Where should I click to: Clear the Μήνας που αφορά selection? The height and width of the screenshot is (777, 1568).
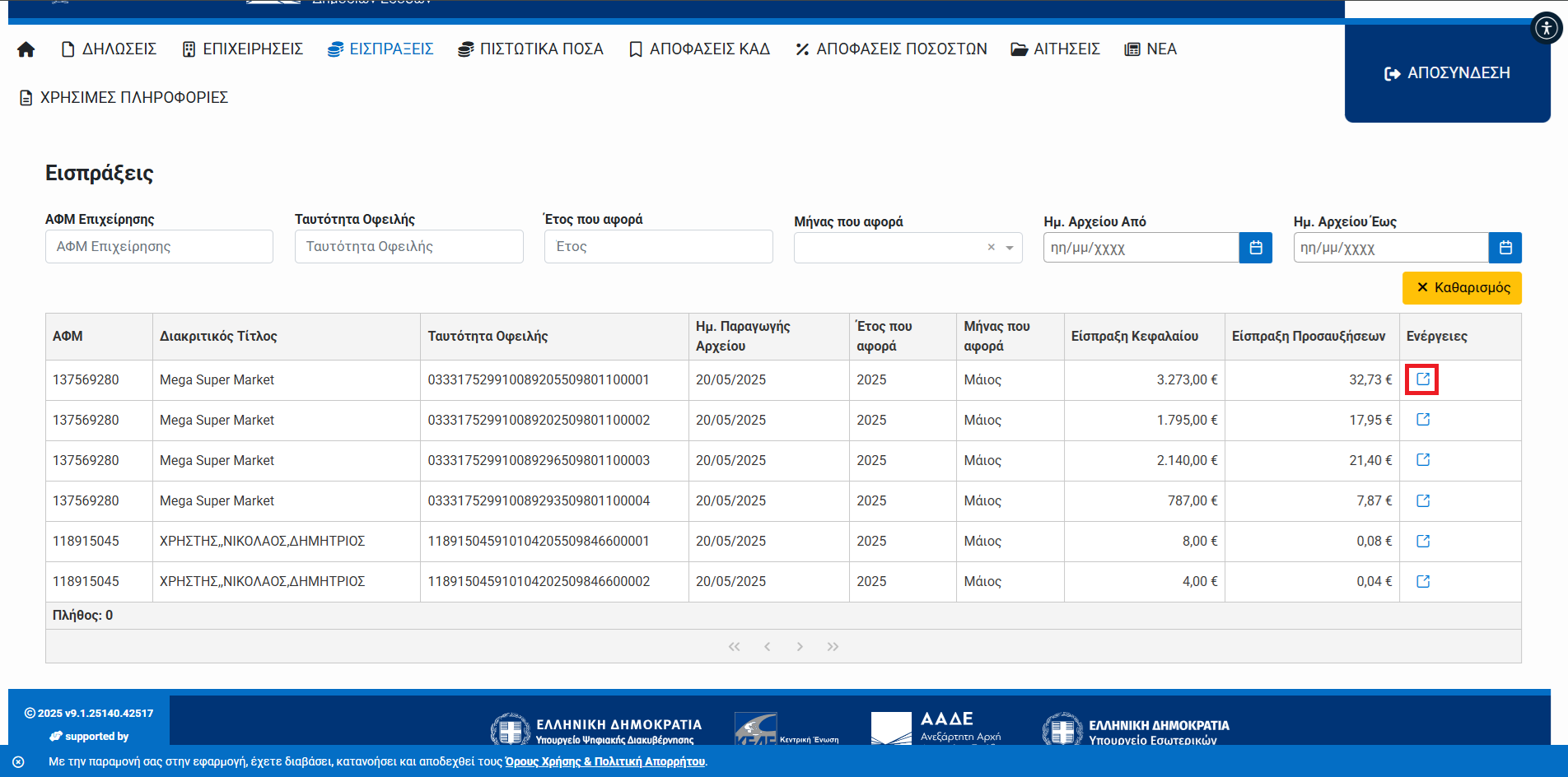[992, 248]
